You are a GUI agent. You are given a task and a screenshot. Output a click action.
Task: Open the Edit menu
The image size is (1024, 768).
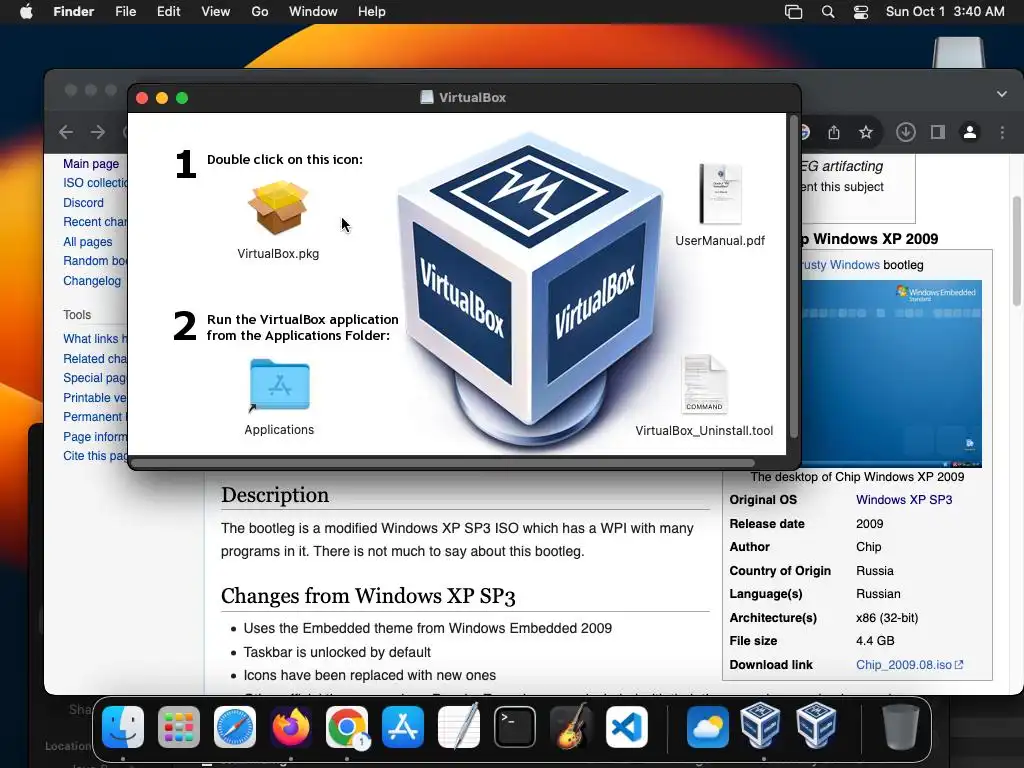click(x=168, y=12)
